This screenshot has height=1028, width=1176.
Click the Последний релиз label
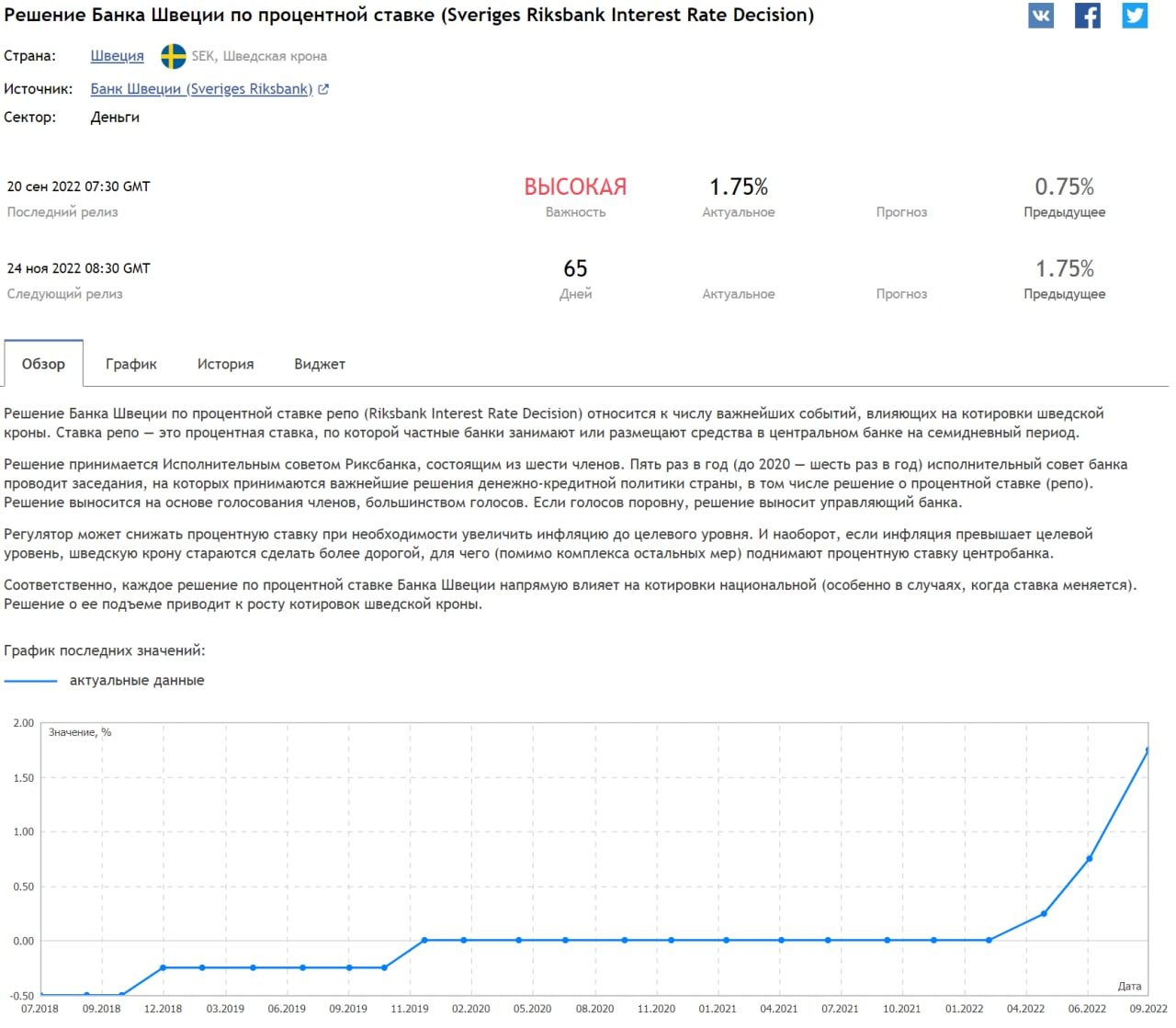click(x=62, y=212)
